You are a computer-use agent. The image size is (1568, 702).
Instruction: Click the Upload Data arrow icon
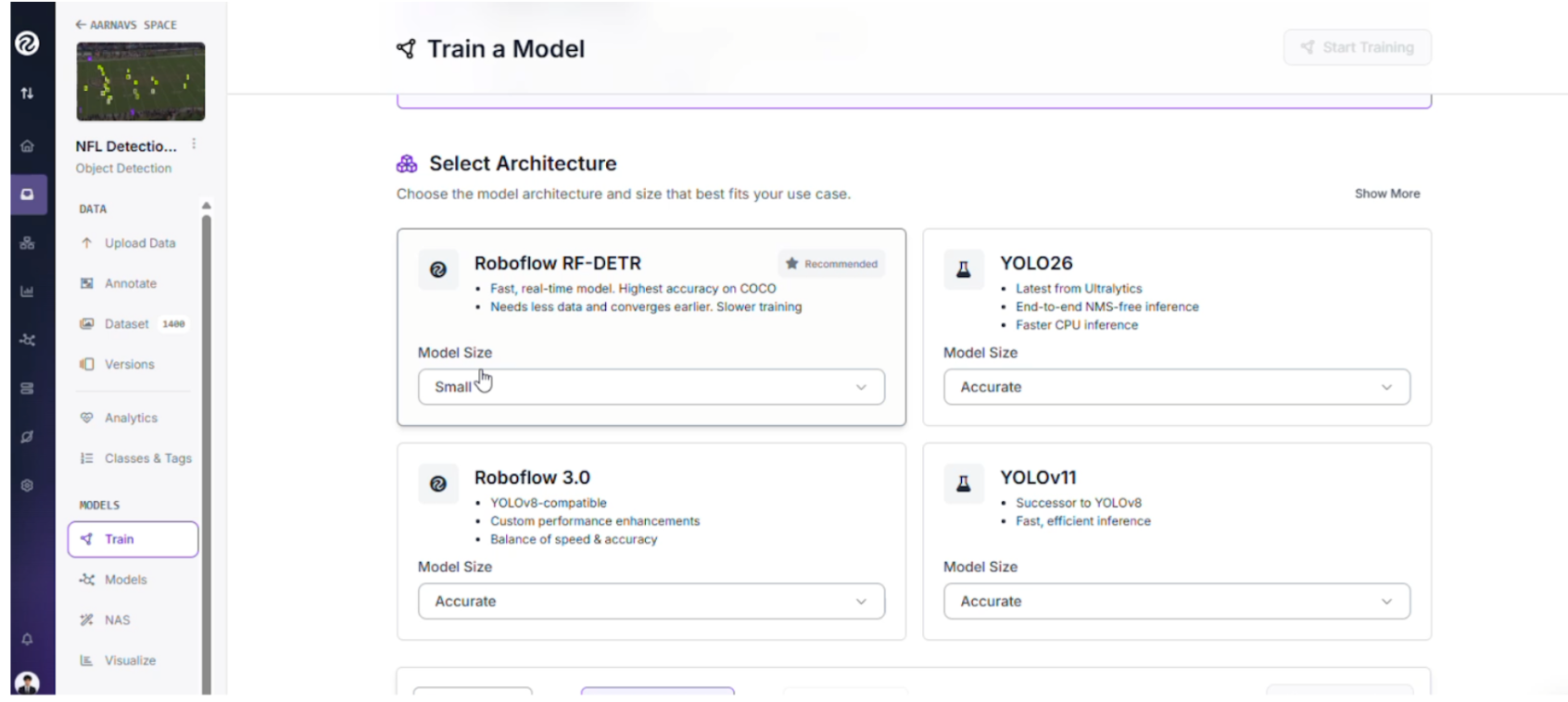click(x=86, y=244)
